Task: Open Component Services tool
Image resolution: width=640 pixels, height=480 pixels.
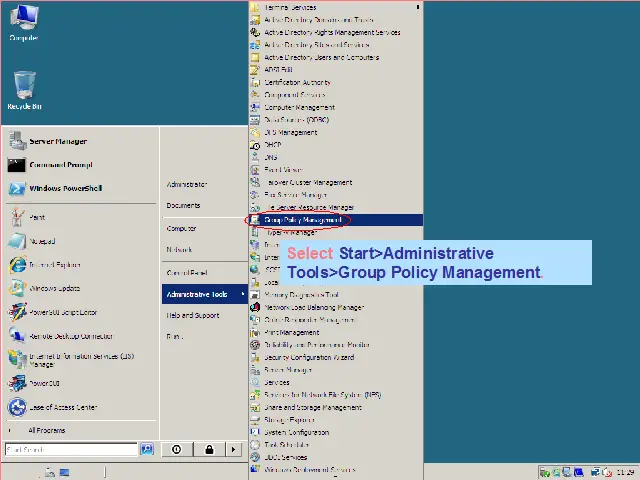Action: (336, 95)
